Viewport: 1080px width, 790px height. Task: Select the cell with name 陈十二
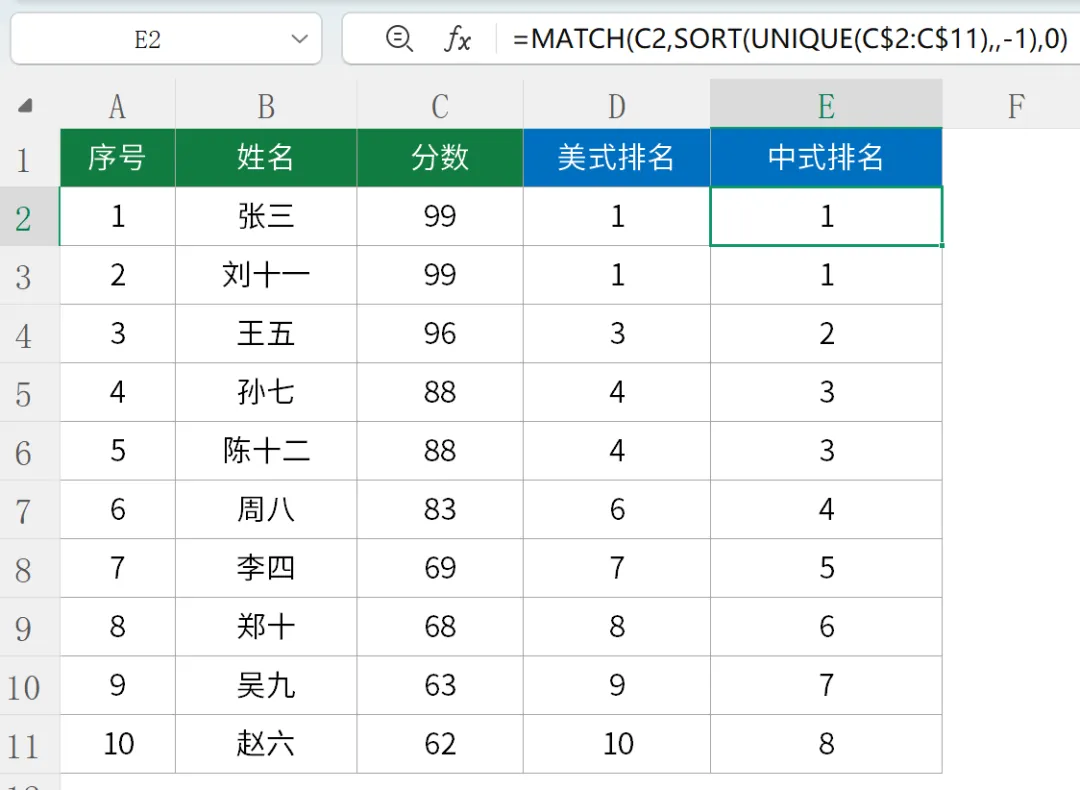(266, 450)
